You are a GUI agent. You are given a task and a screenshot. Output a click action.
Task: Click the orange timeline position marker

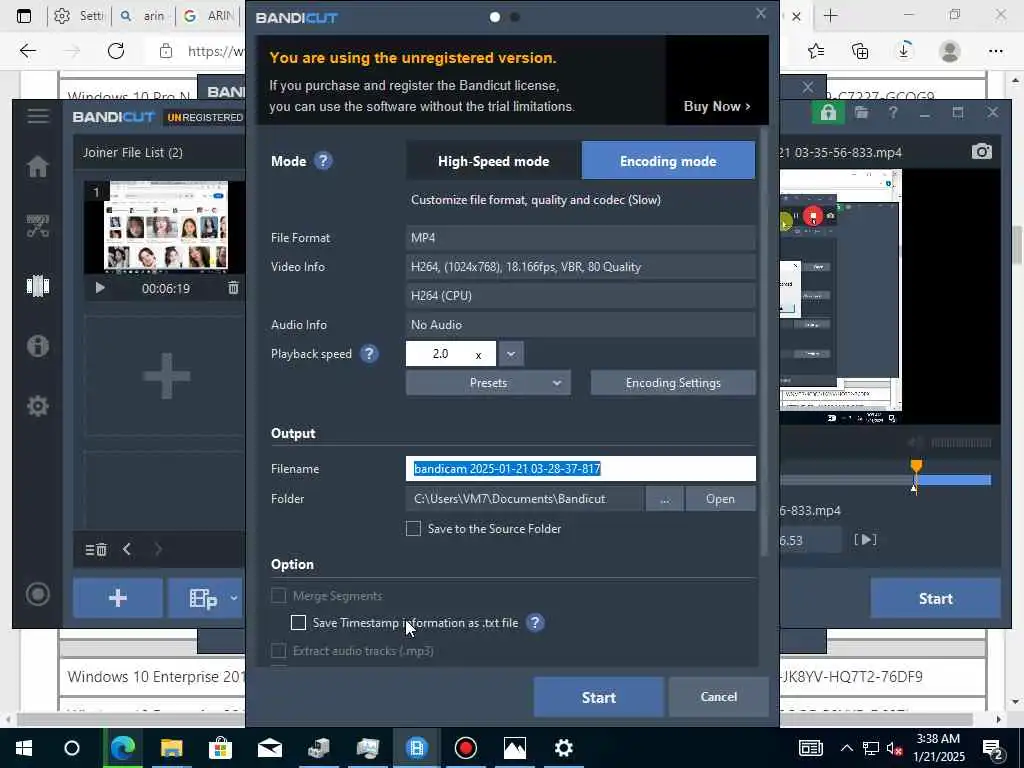coord(916,466)
